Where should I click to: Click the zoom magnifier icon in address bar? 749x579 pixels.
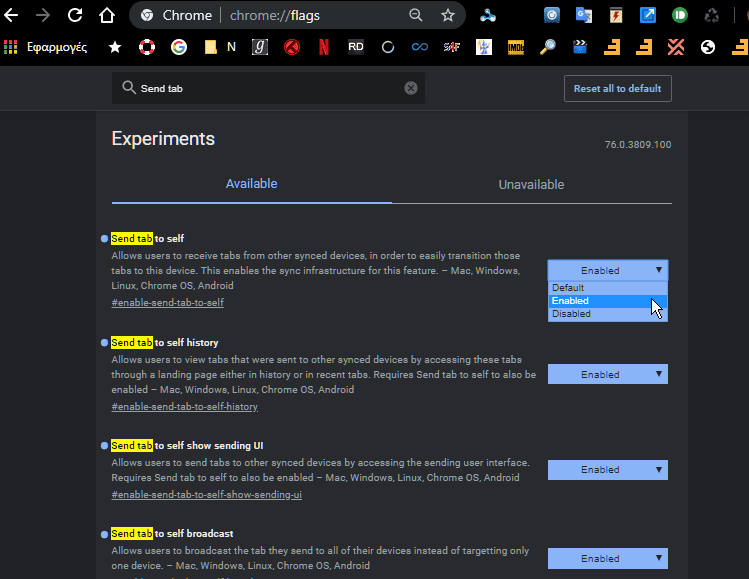point(416,15)
